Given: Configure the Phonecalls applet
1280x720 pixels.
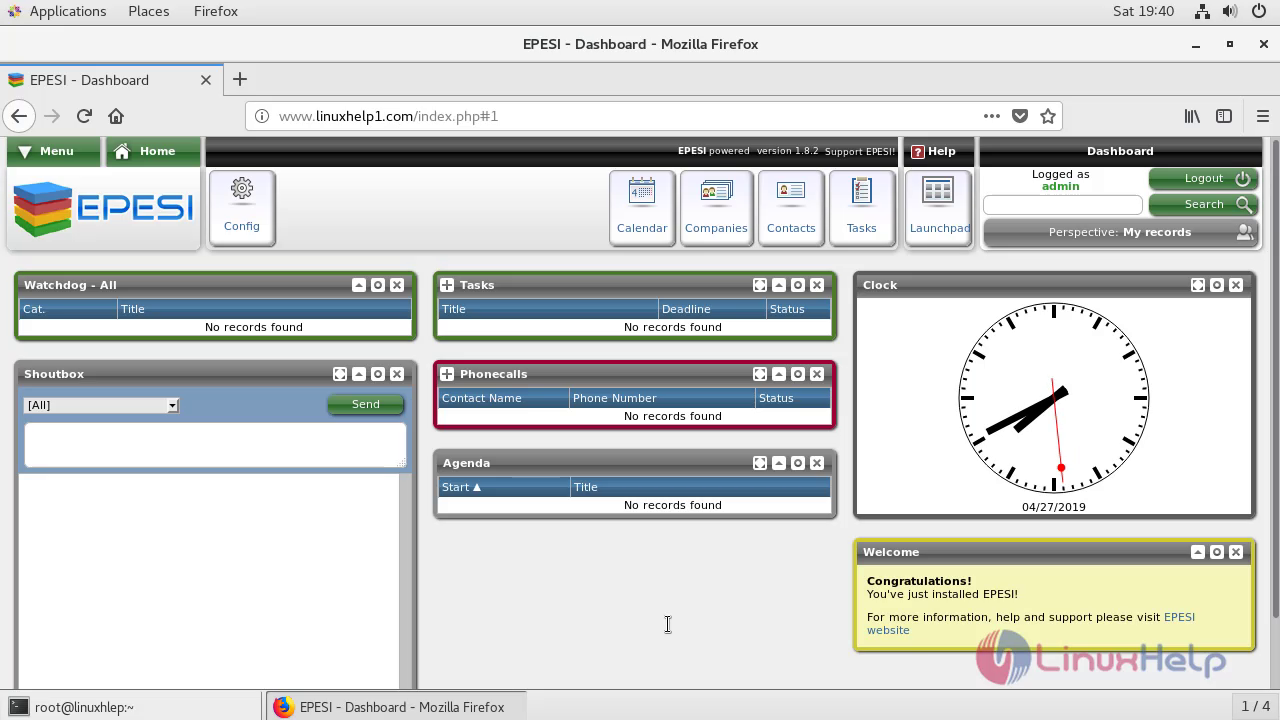Looking at the screenshot, I should [x=798, y=374].
